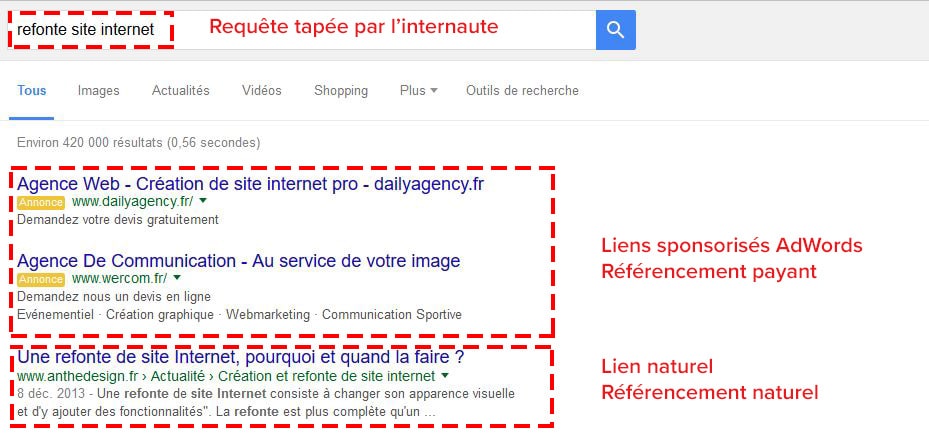Open the Agence Web dailyagency.fr ad link

(x=250, y=184)
